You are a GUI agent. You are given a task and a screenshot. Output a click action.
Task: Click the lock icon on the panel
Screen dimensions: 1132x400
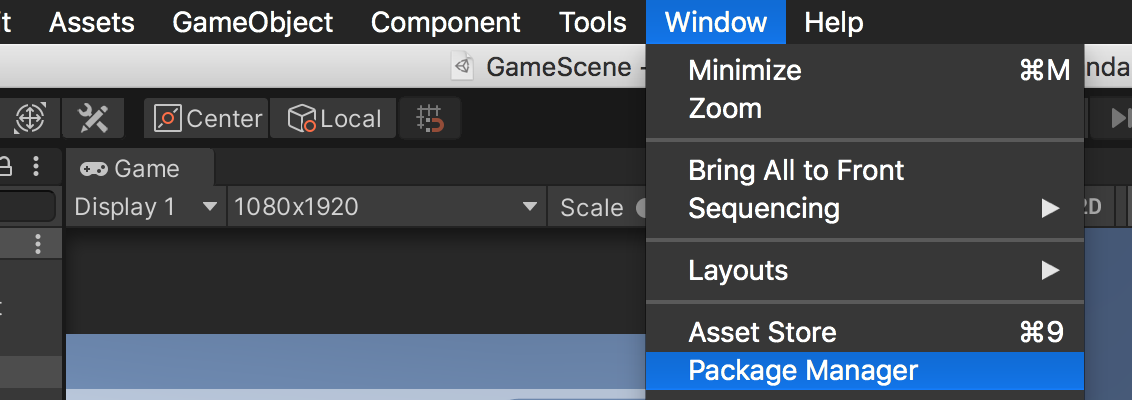[4, 168]
